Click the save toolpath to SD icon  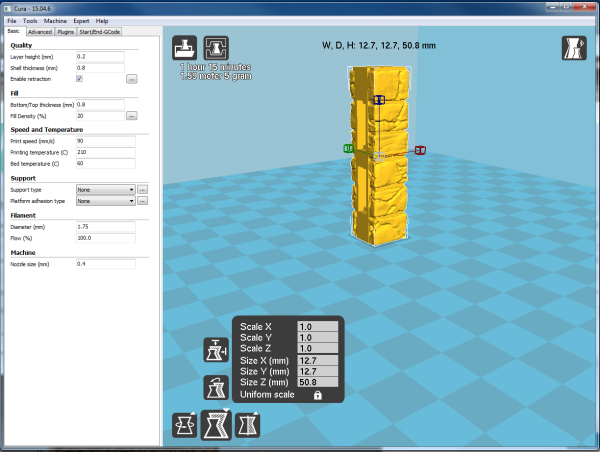pyautogui.click(x=214, y=48)
